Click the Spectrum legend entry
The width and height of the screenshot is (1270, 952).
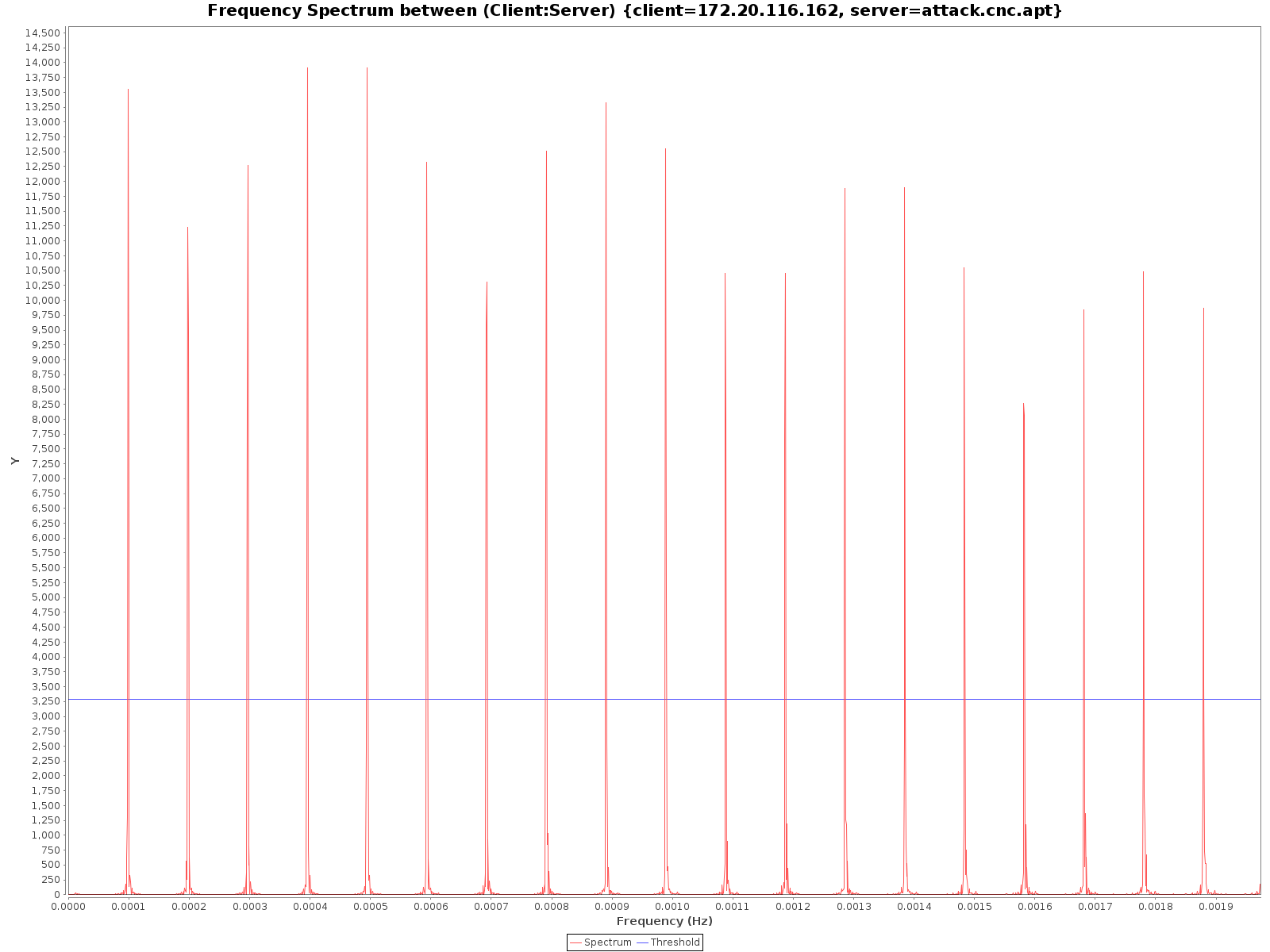601,942
